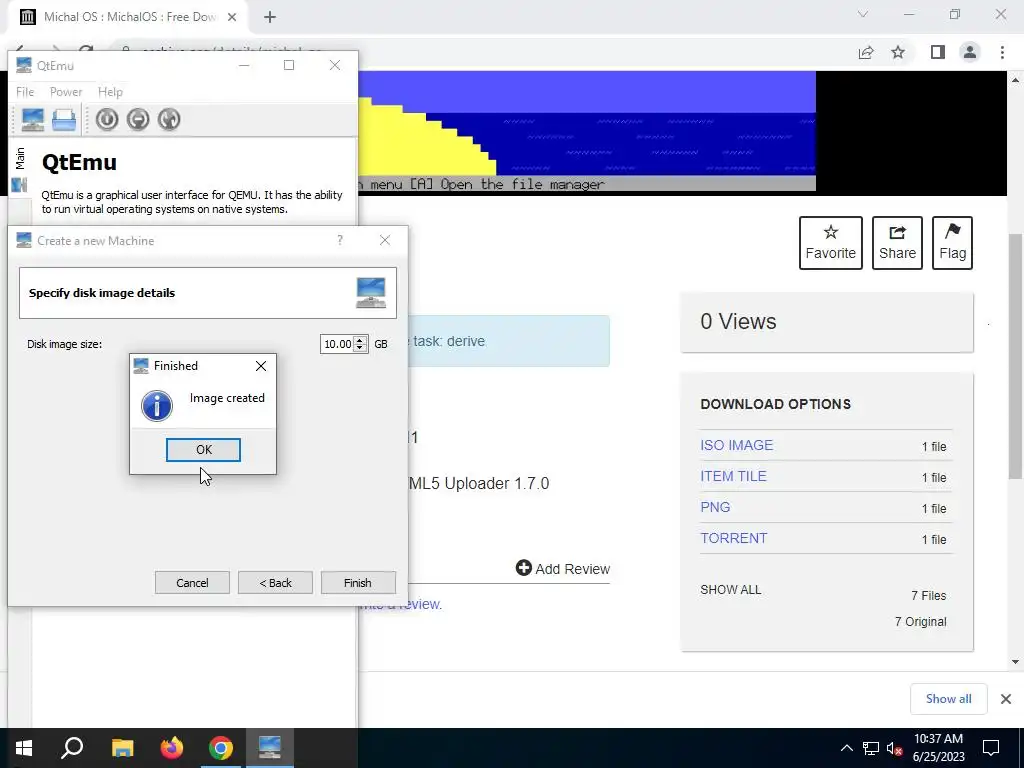Open the 7 Files link
Screen dimensions: 1024x768
(929, 596)
